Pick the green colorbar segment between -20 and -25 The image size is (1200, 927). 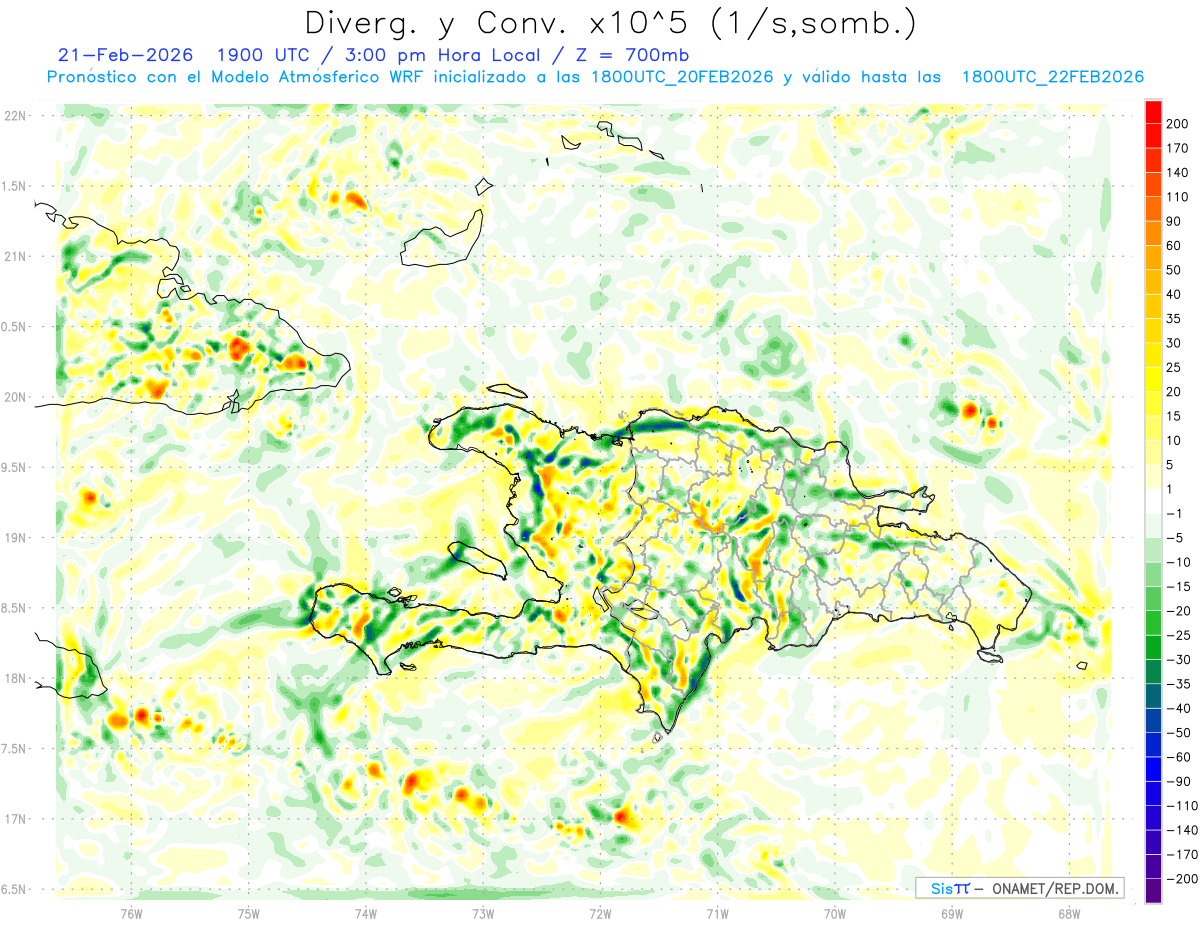coord(1153,624)
